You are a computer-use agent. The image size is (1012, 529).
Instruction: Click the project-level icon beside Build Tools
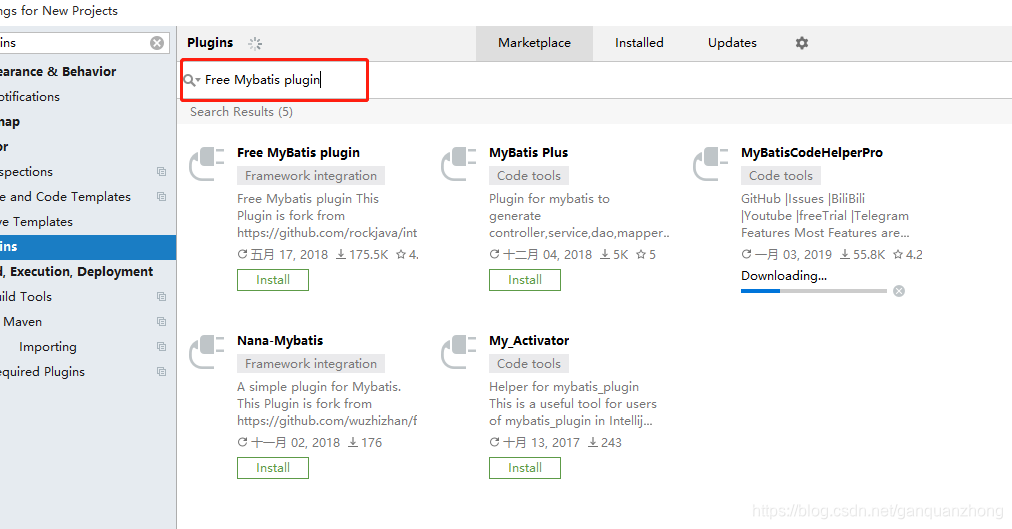[161, 297]
